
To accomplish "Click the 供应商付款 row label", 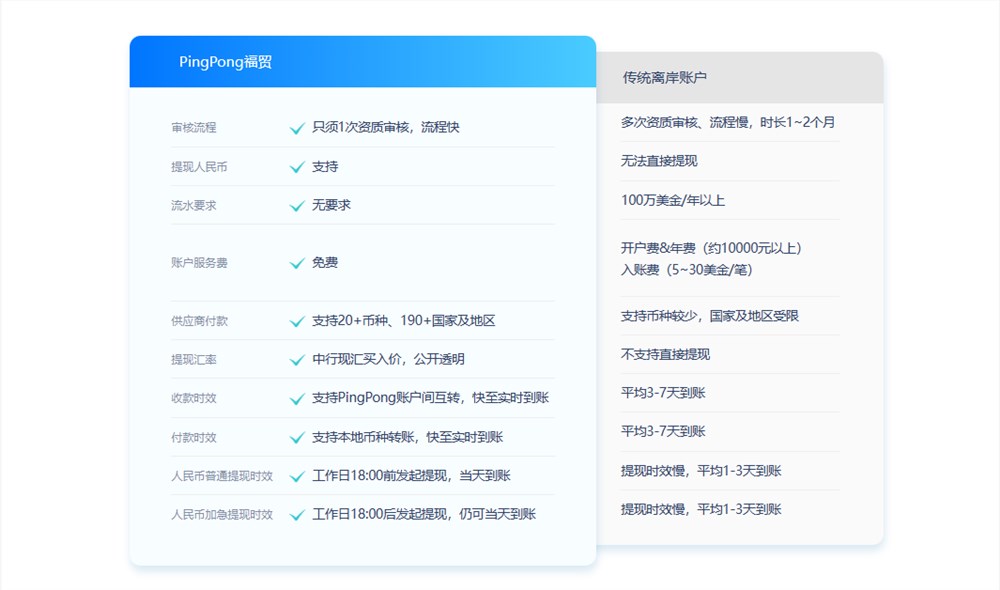I will click(199, 321).
